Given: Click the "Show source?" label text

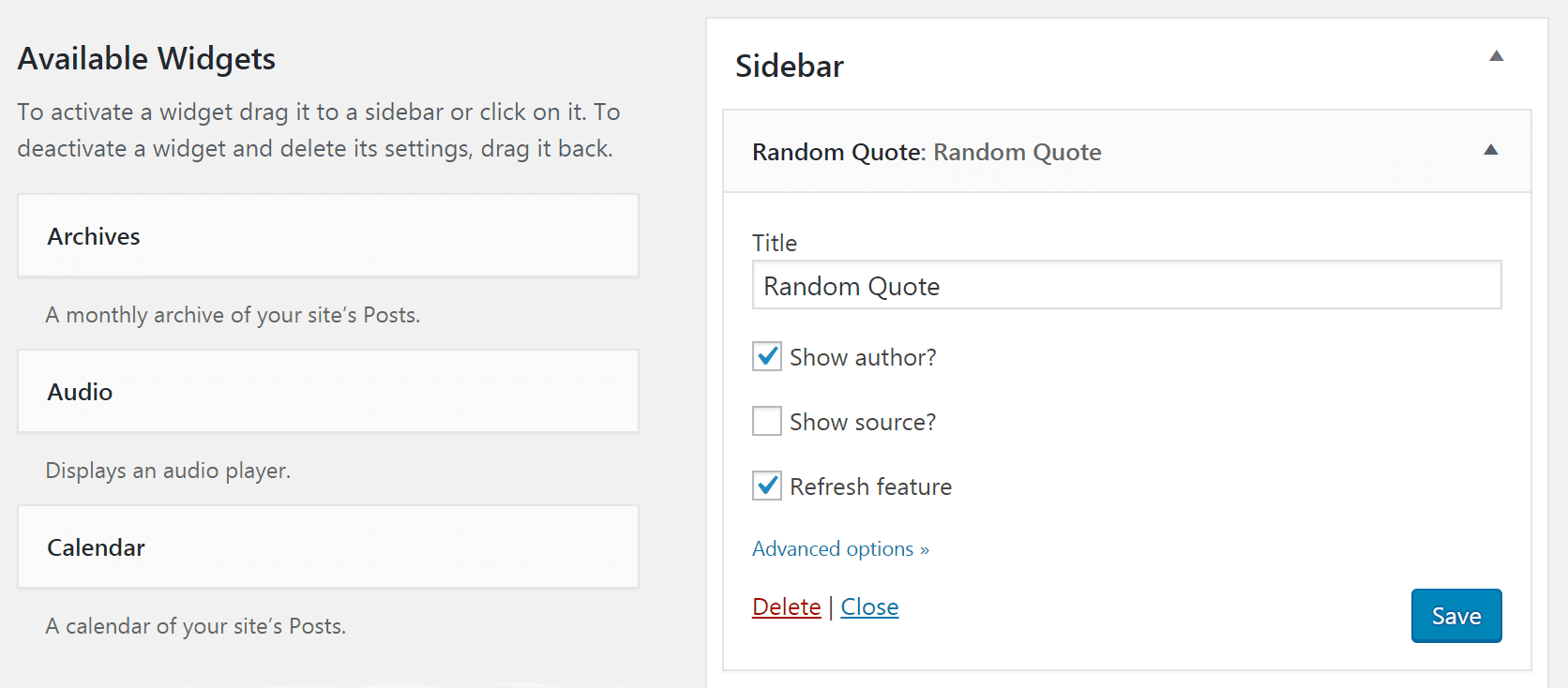Looking at the screenshot, I should coord(863,422).
